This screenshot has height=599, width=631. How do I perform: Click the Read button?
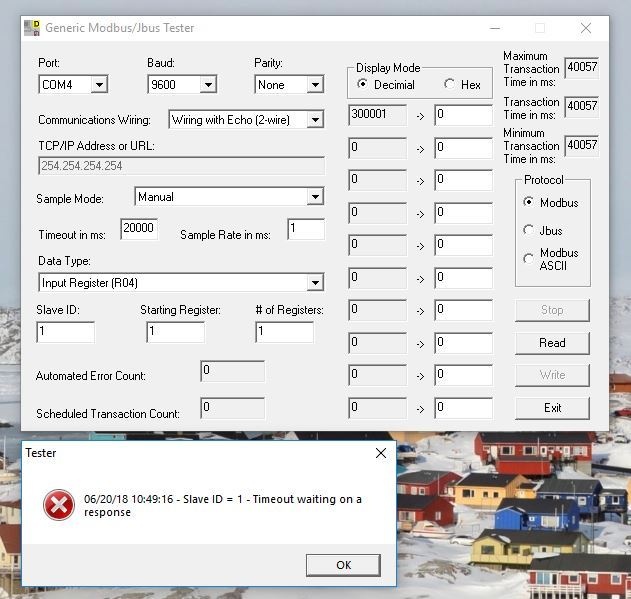click(552, 343)
